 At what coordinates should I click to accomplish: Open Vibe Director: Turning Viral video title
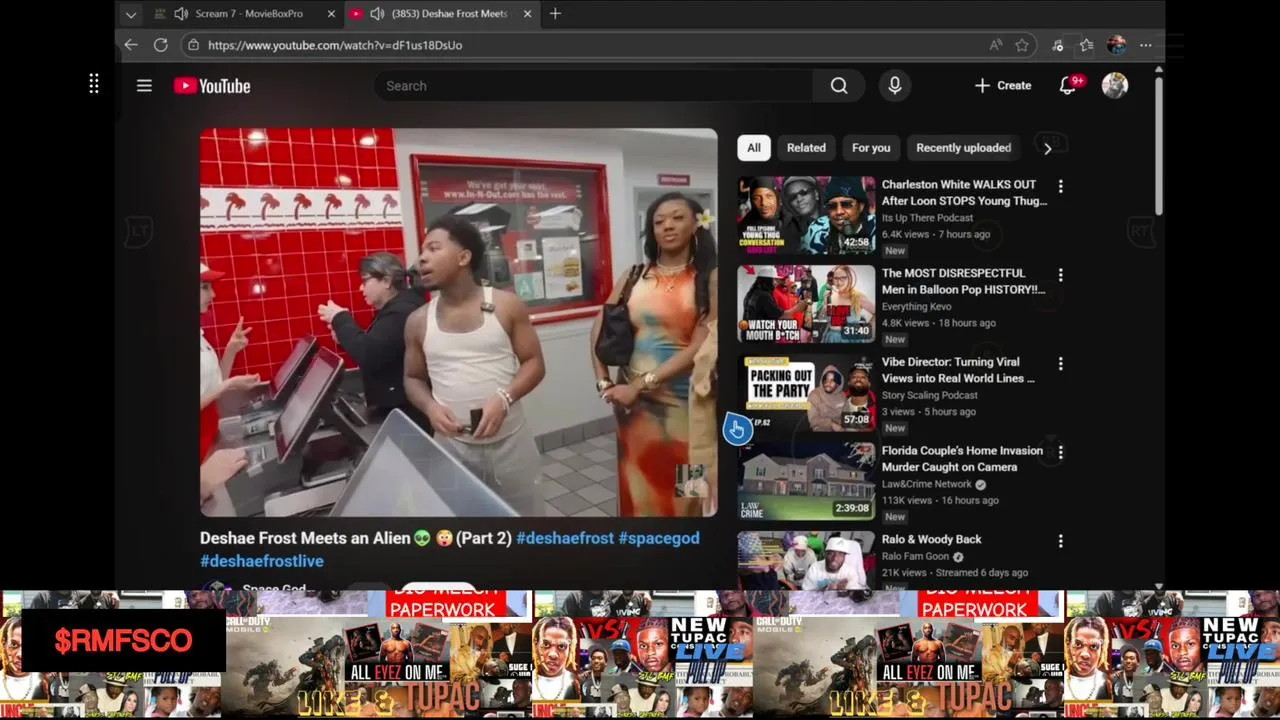(x=958, y=370)
